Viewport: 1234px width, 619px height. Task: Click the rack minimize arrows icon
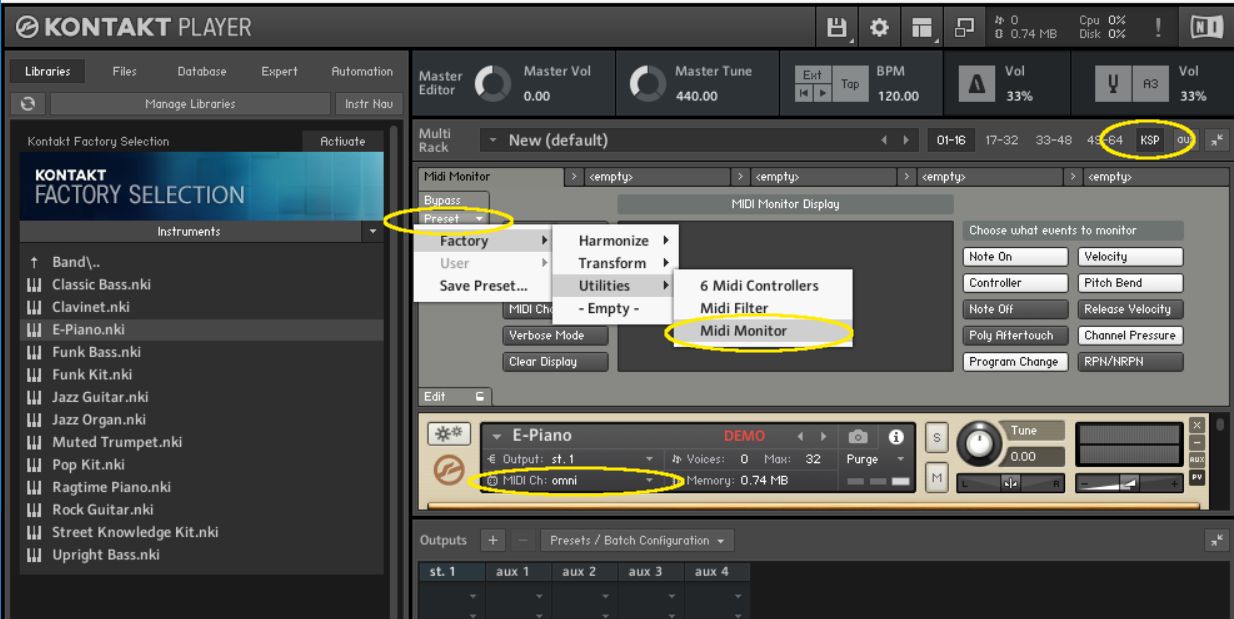(x=1217, y=141)
